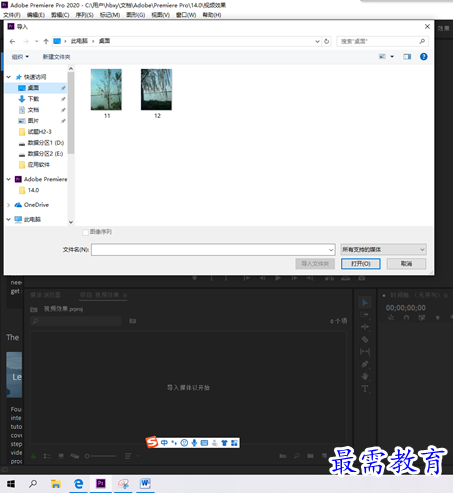Open the file name dropdown arrow
Screen dimensions: 453x493
tap(331, 250)
